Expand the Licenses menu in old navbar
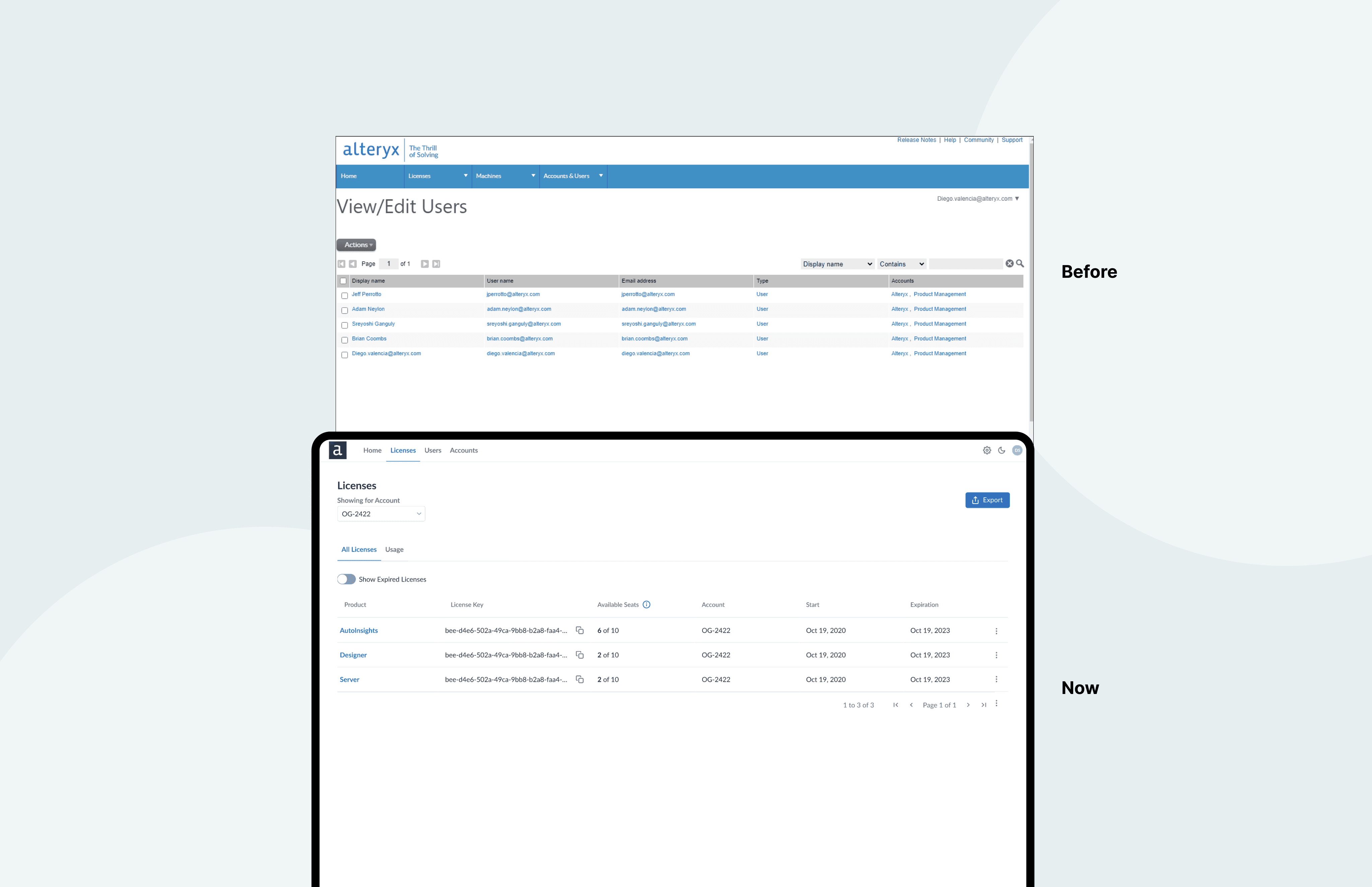 pyautogui.click(x=437, y=176)
